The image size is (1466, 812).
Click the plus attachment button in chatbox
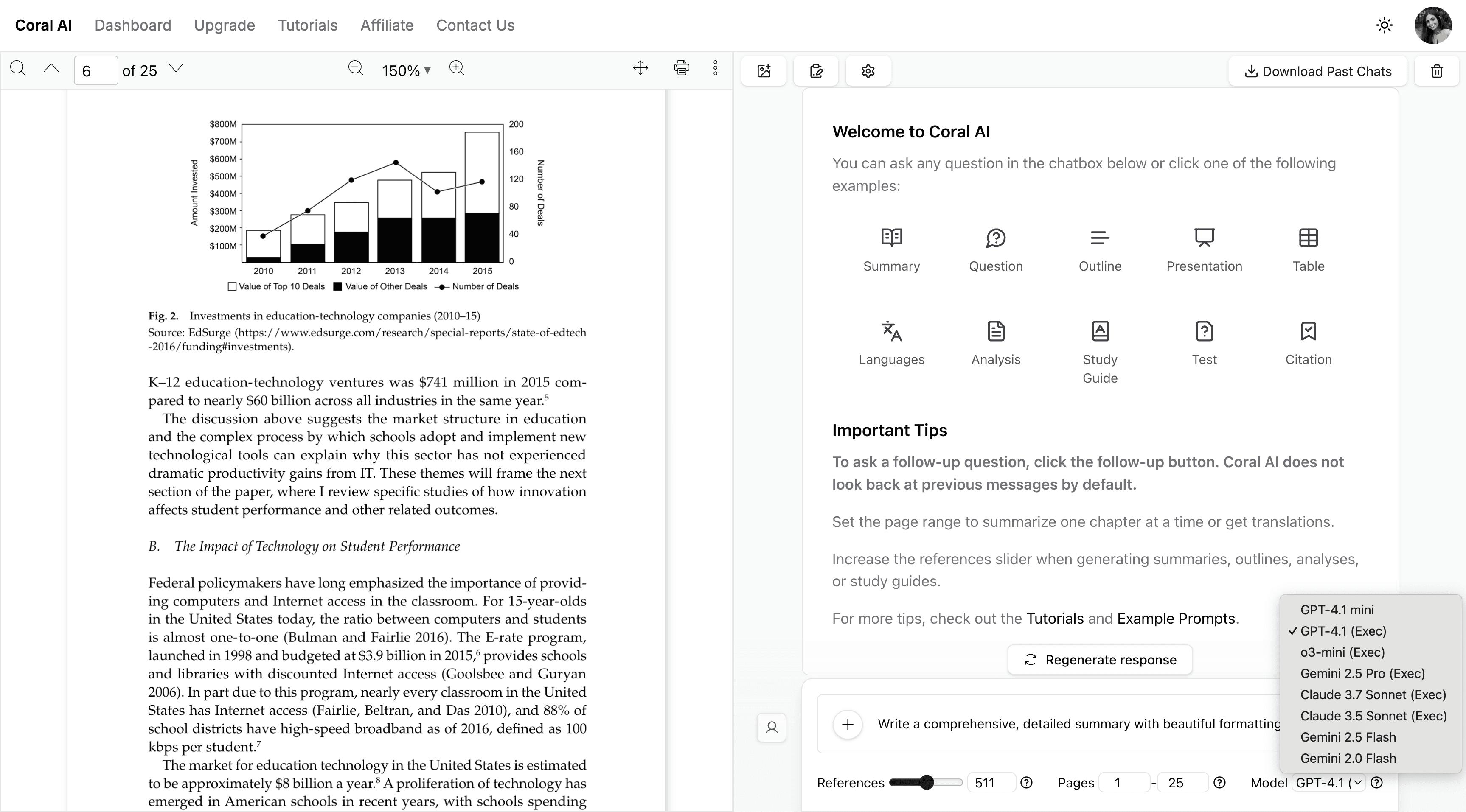click(x=848, y=724)
